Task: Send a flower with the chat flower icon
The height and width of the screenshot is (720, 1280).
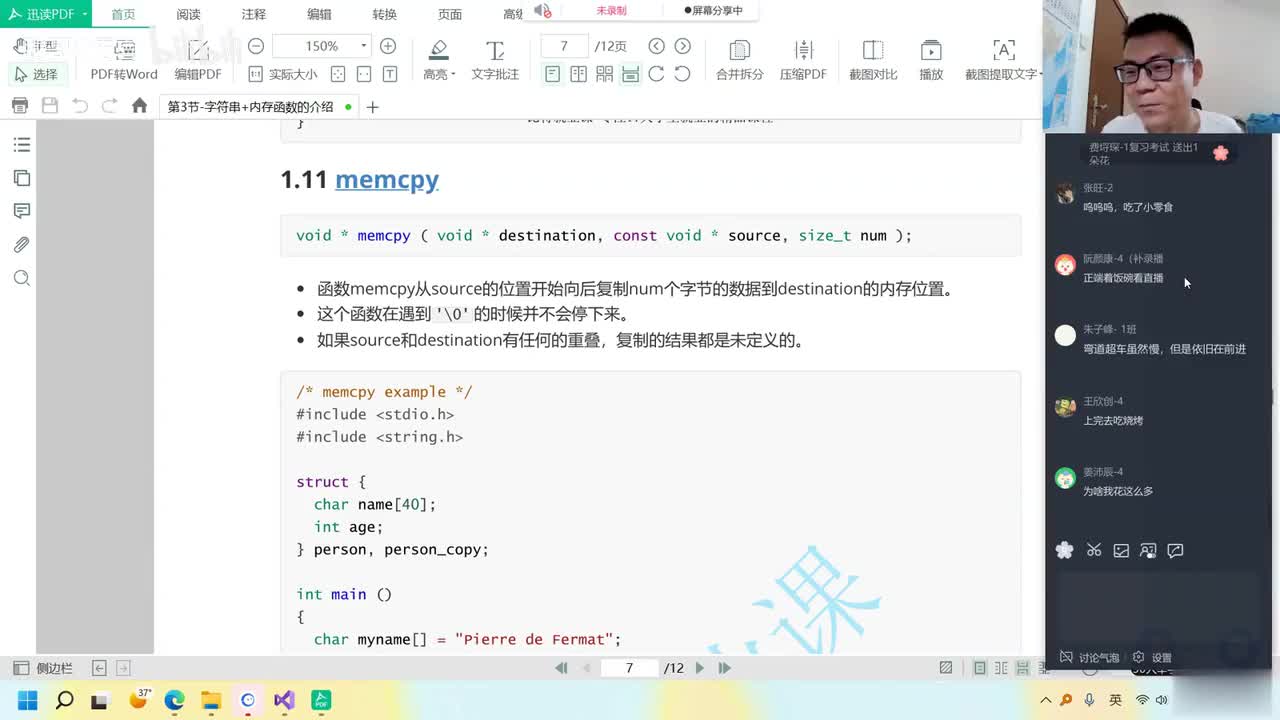Action: click(1065, 550)
